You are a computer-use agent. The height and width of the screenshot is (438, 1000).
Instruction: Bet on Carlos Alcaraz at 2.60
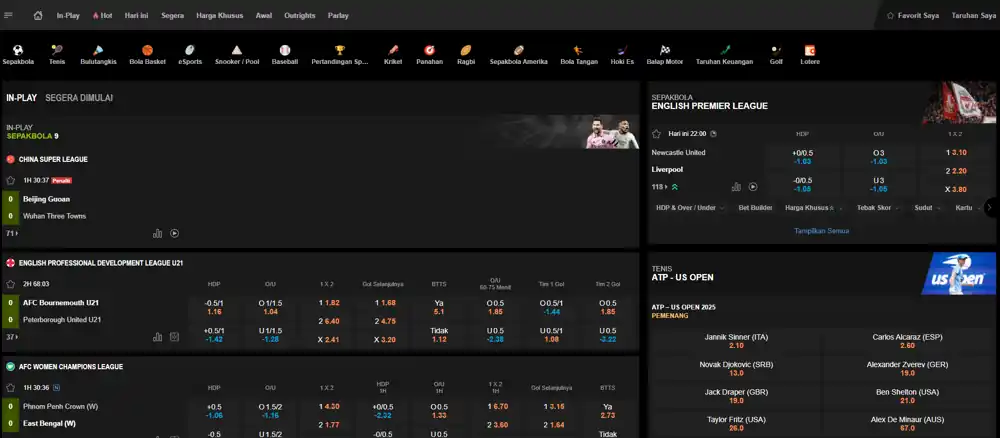tap(907, 341)
